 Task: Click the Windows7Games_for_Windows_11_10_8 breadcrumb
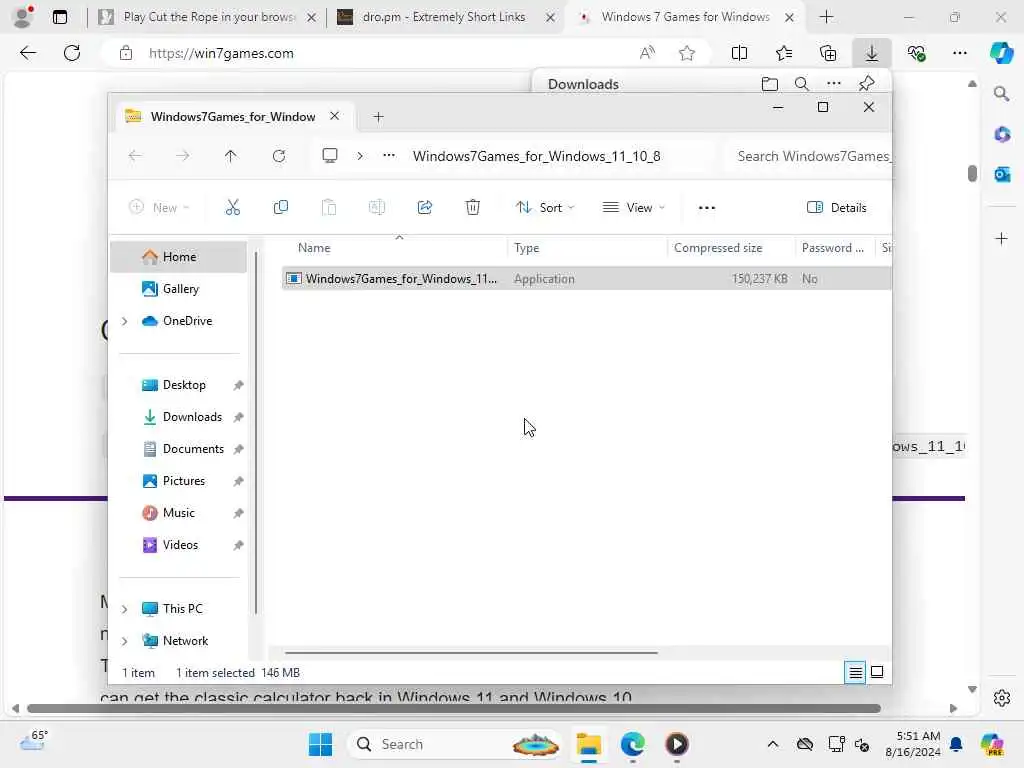[537, 156]
